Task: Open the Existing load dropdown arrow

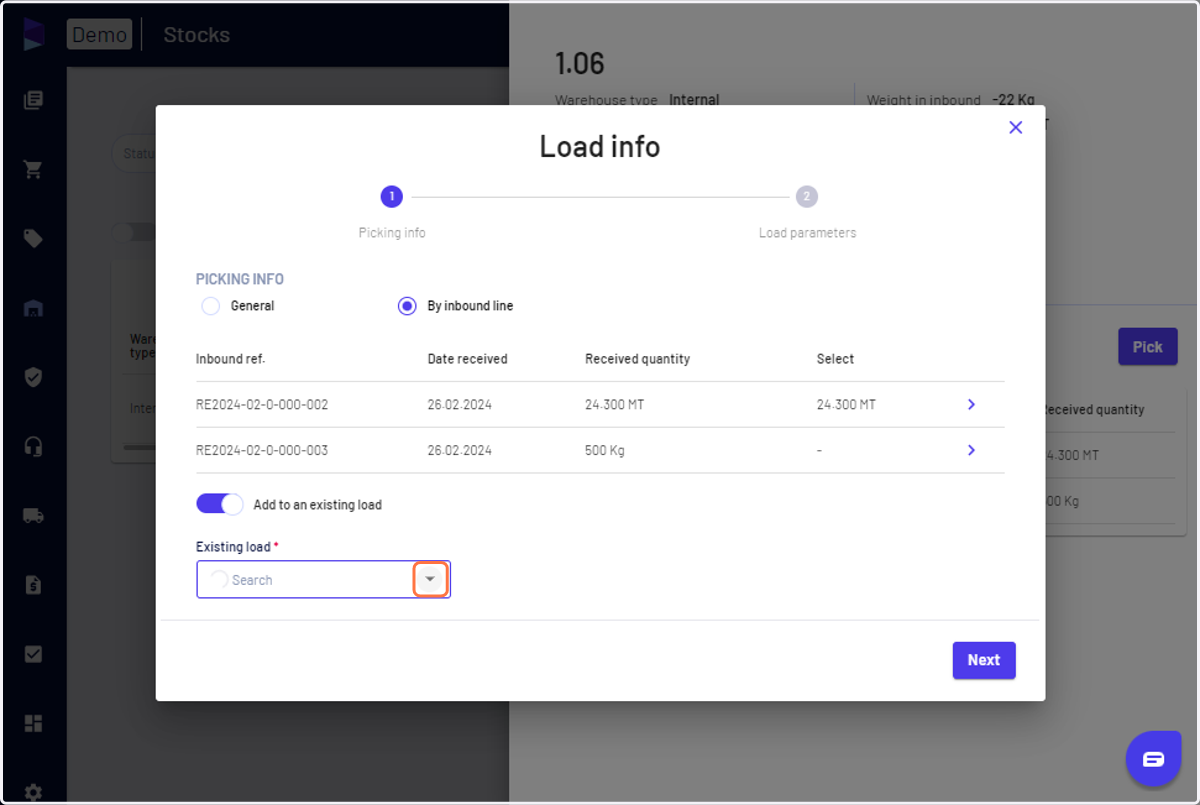Action: pyautogui.click(x=430, y=579)
